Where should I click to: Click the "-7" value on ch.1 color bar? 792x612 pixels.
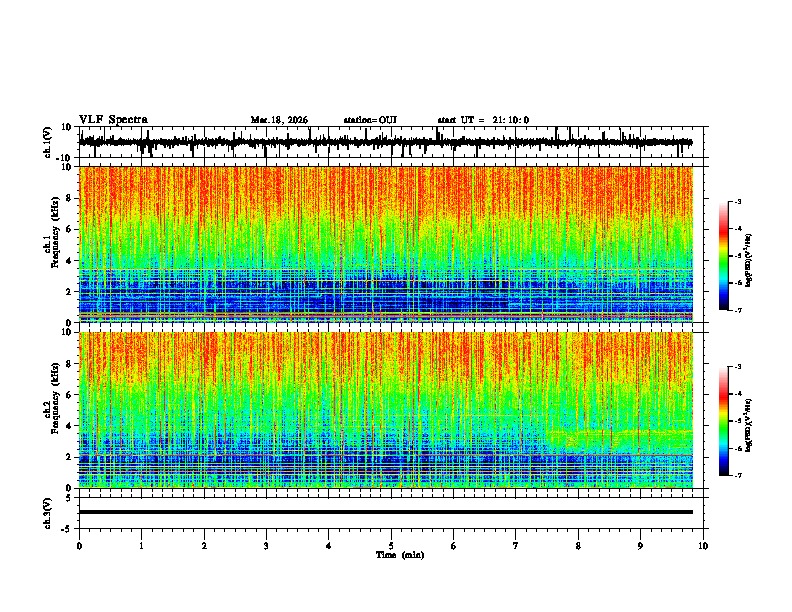(737, 310)
